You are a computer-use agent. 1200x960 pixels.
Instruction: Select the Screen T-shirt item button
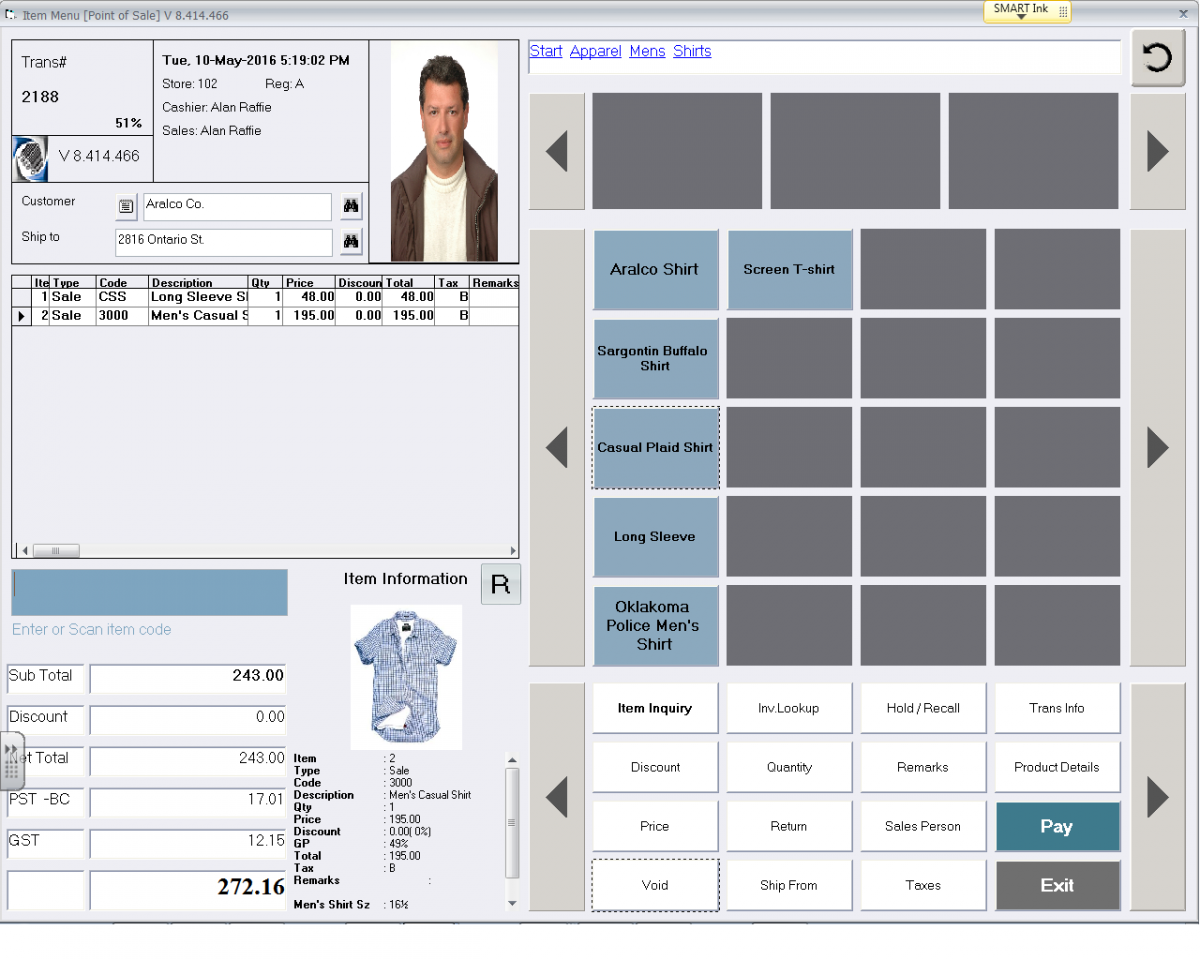point(789,269)
